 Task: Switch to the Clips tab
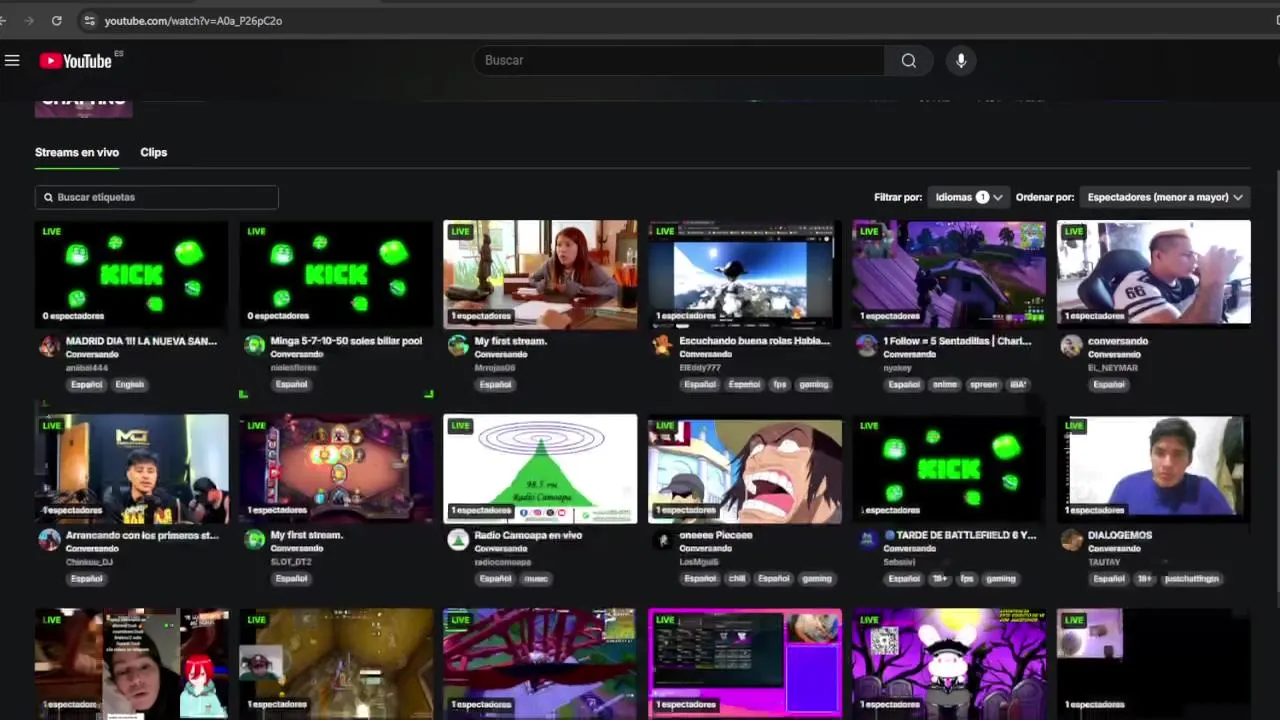click(153, 152)
